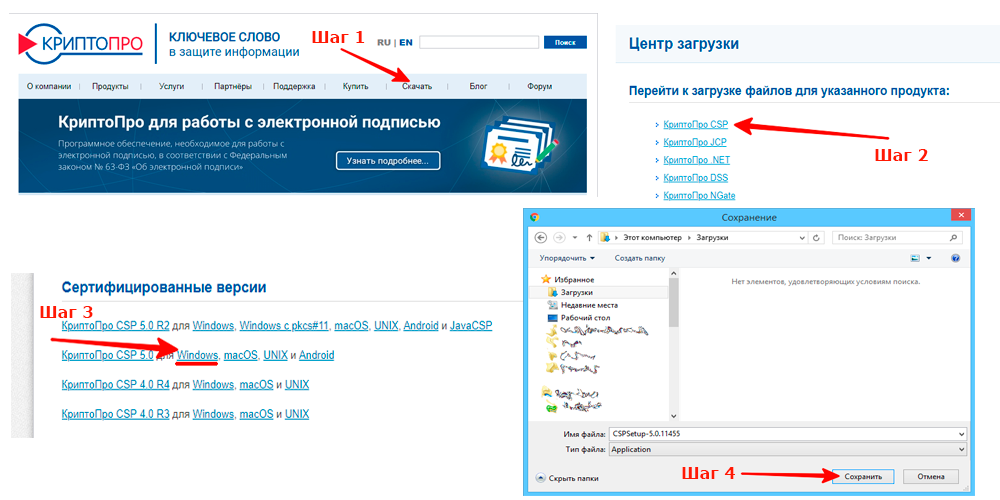This screenshot has width=1000, height=500.
Task: Go back in the save dialog
Action: (x=541, y=237)
